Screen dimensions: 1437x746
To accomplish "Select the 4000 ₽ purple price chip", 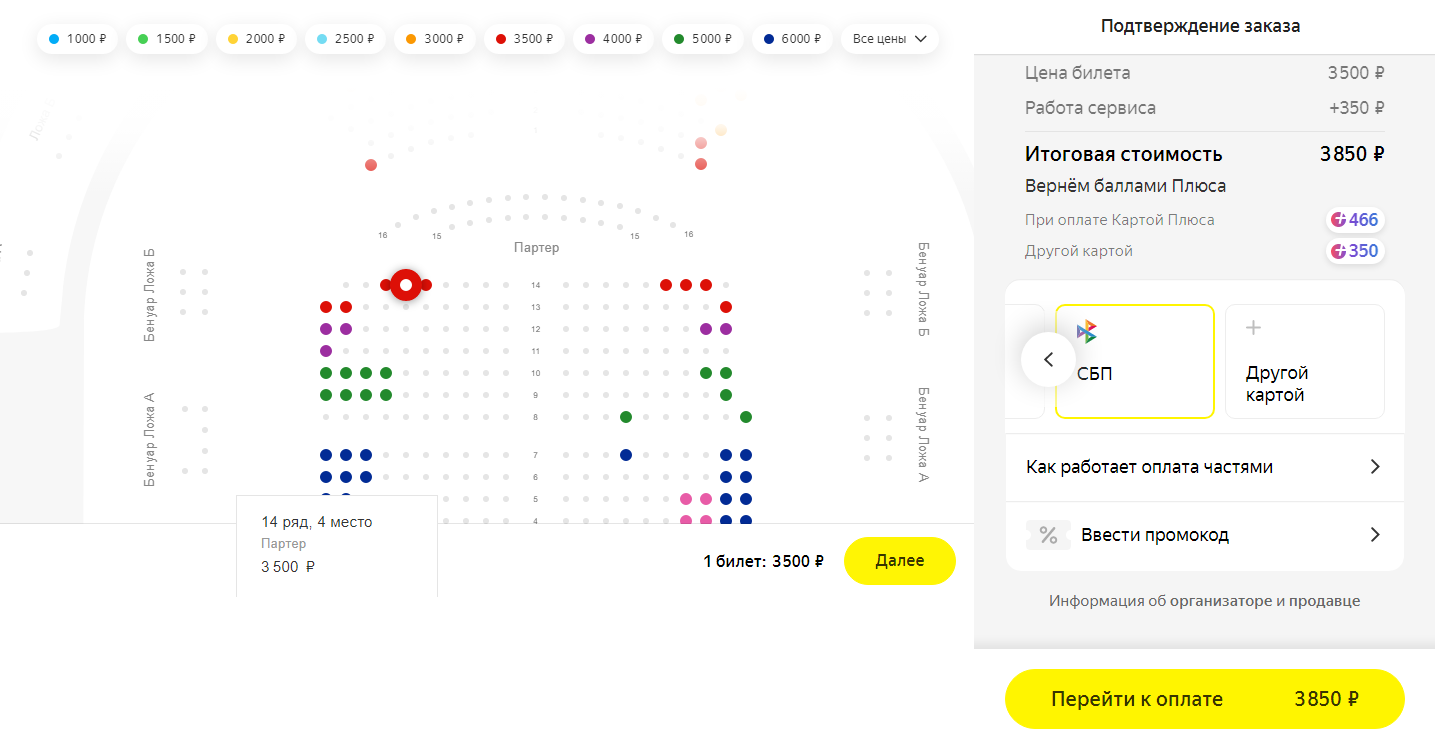I will pyautogui.click(x=613, y=39).
